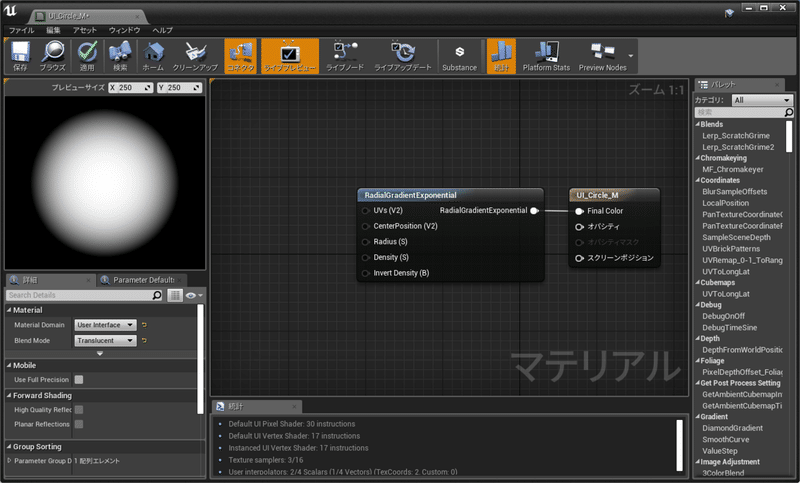Open the Substance toolbar icon
The image size is (800, 483).
tap(459, 56)
